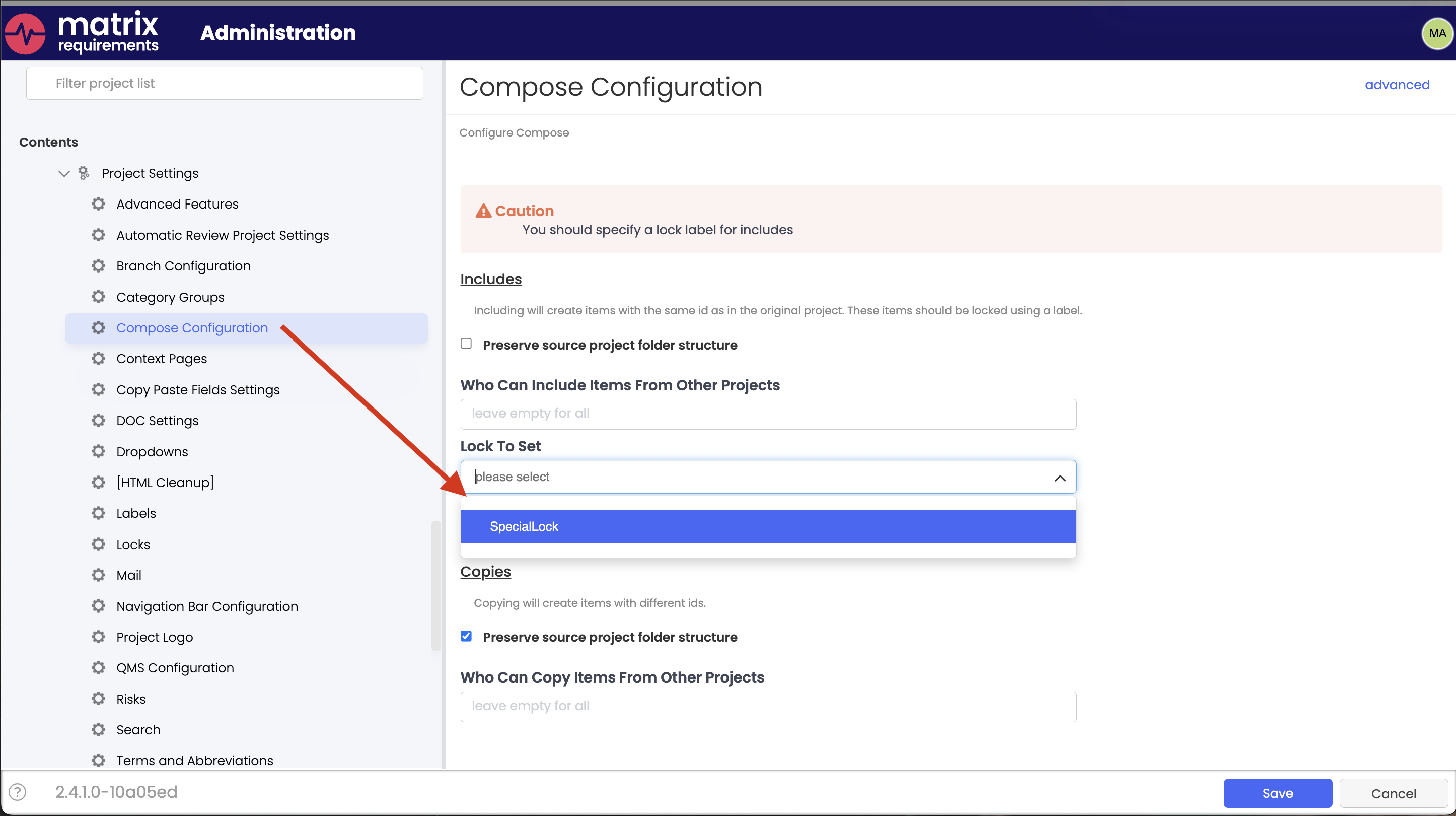
Task: Open the [HTML Cleanup] settings
Action: pyautogui.click(x=165, y=483)
